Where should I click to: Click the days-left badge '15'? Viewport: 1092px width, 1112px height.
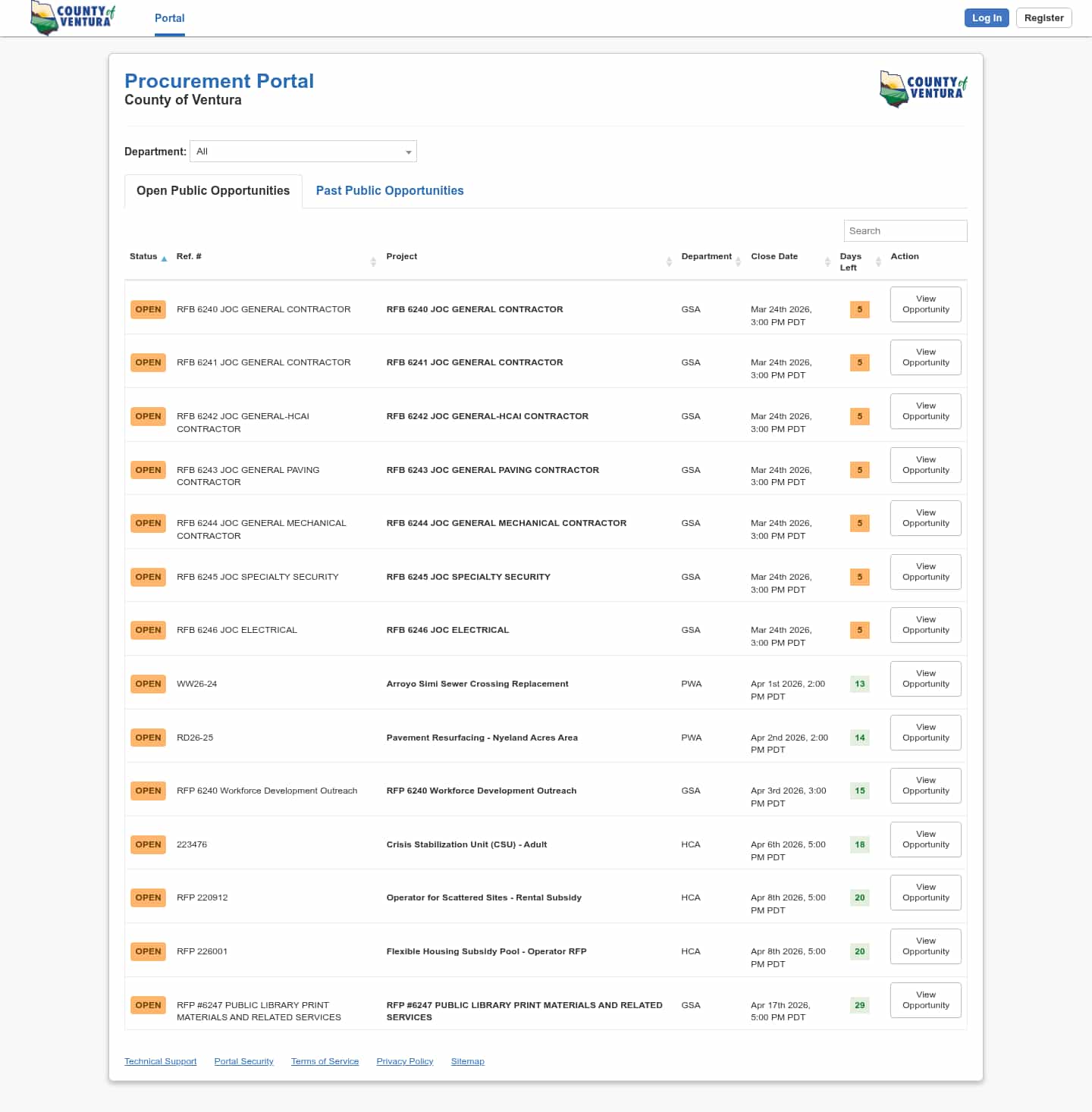tap(860, 791)
